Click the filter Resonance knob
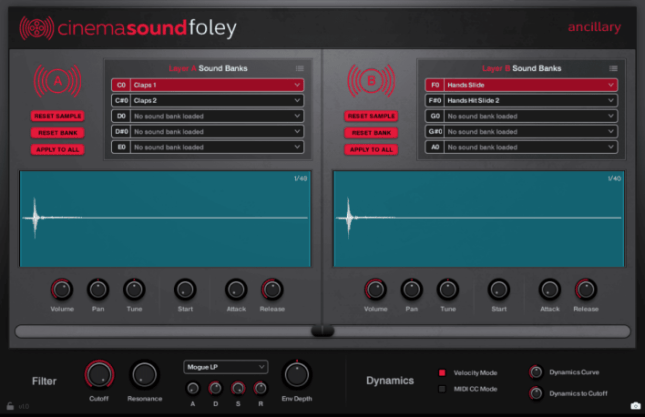The width and height of the screenshot is (645, 417). click(x=144, y=375)
